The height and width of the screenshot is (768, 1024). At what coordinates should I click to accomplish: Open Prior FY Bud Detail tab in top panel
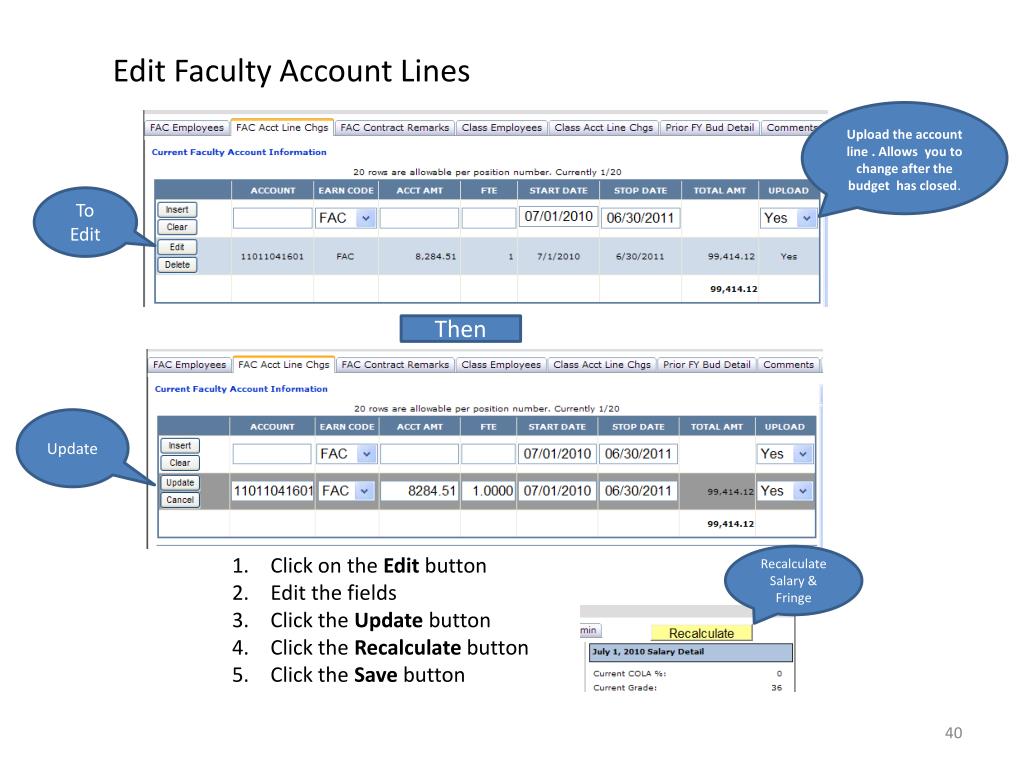pos(709,127)
